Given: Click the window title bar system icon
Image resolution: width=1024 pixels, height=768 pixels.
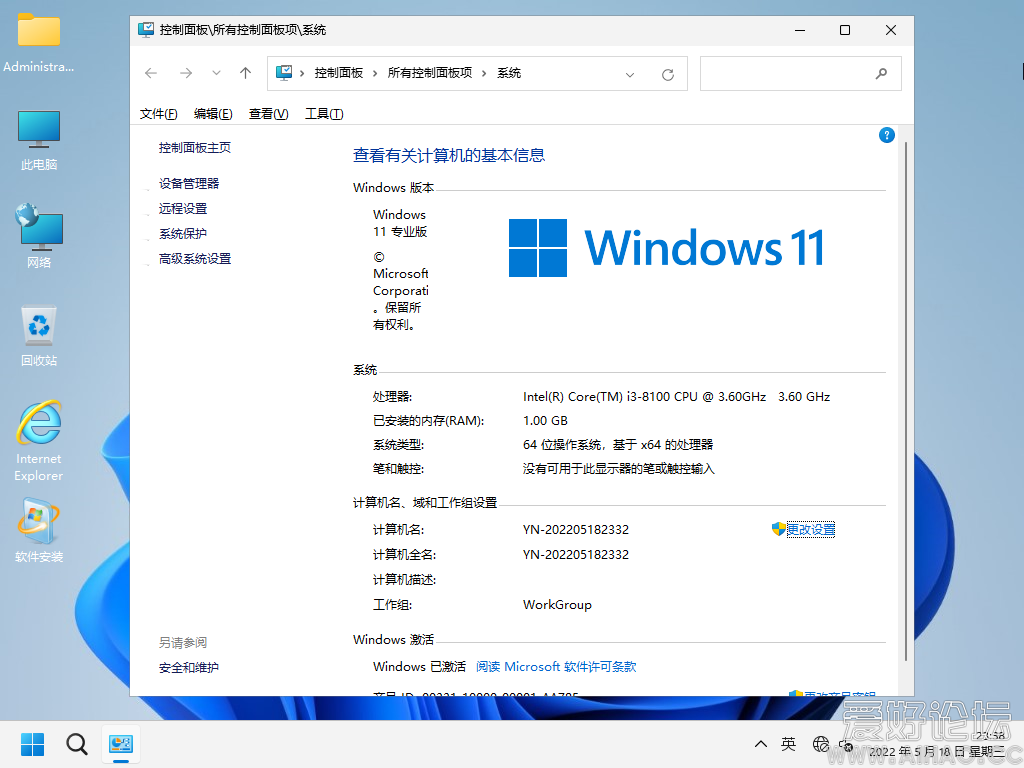Looking at the screenshot, I should pos(146,29).
